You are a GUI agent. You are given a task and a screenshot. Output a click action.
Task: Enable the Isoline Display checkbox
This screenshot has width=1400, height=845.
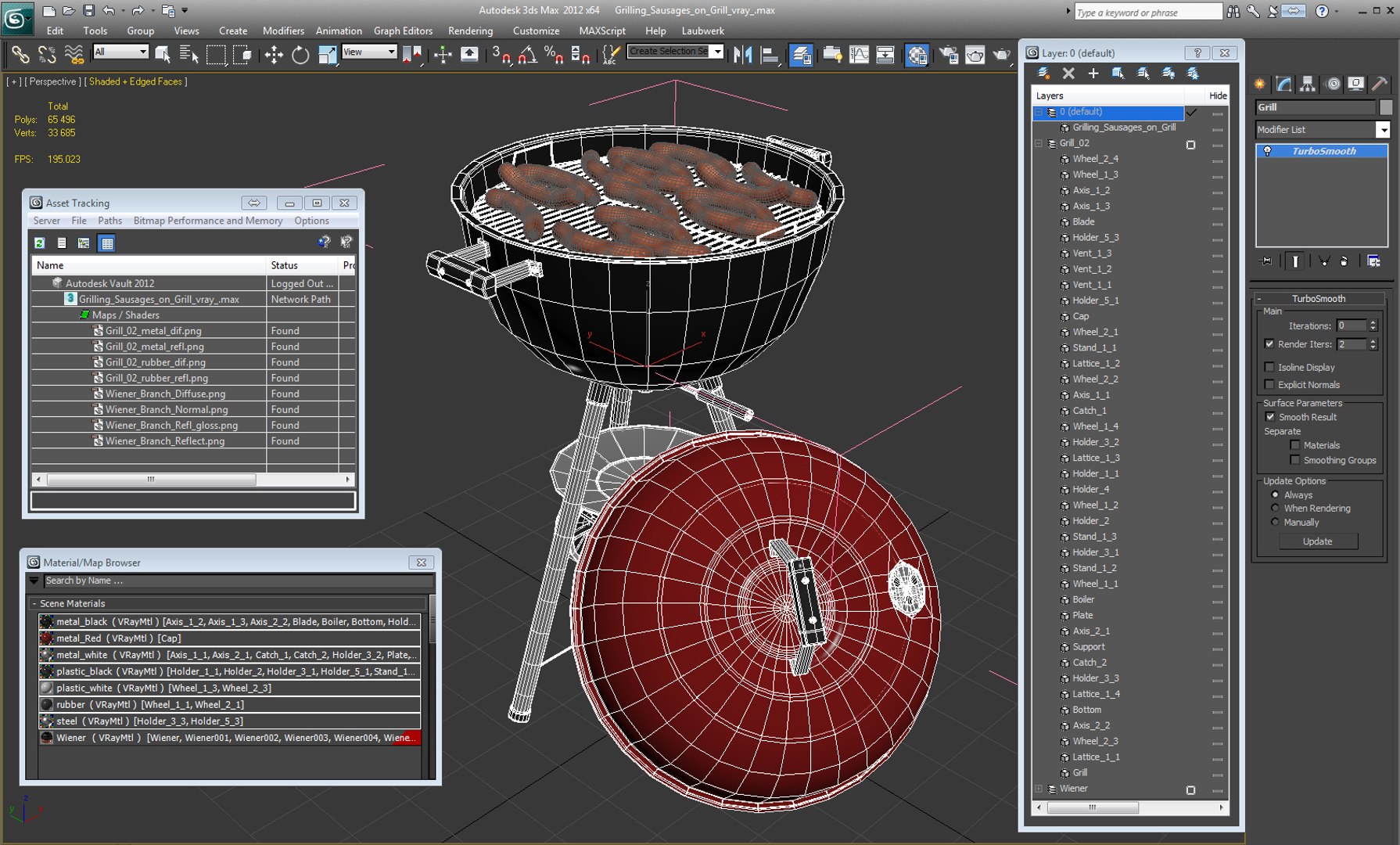point(1269,367)
